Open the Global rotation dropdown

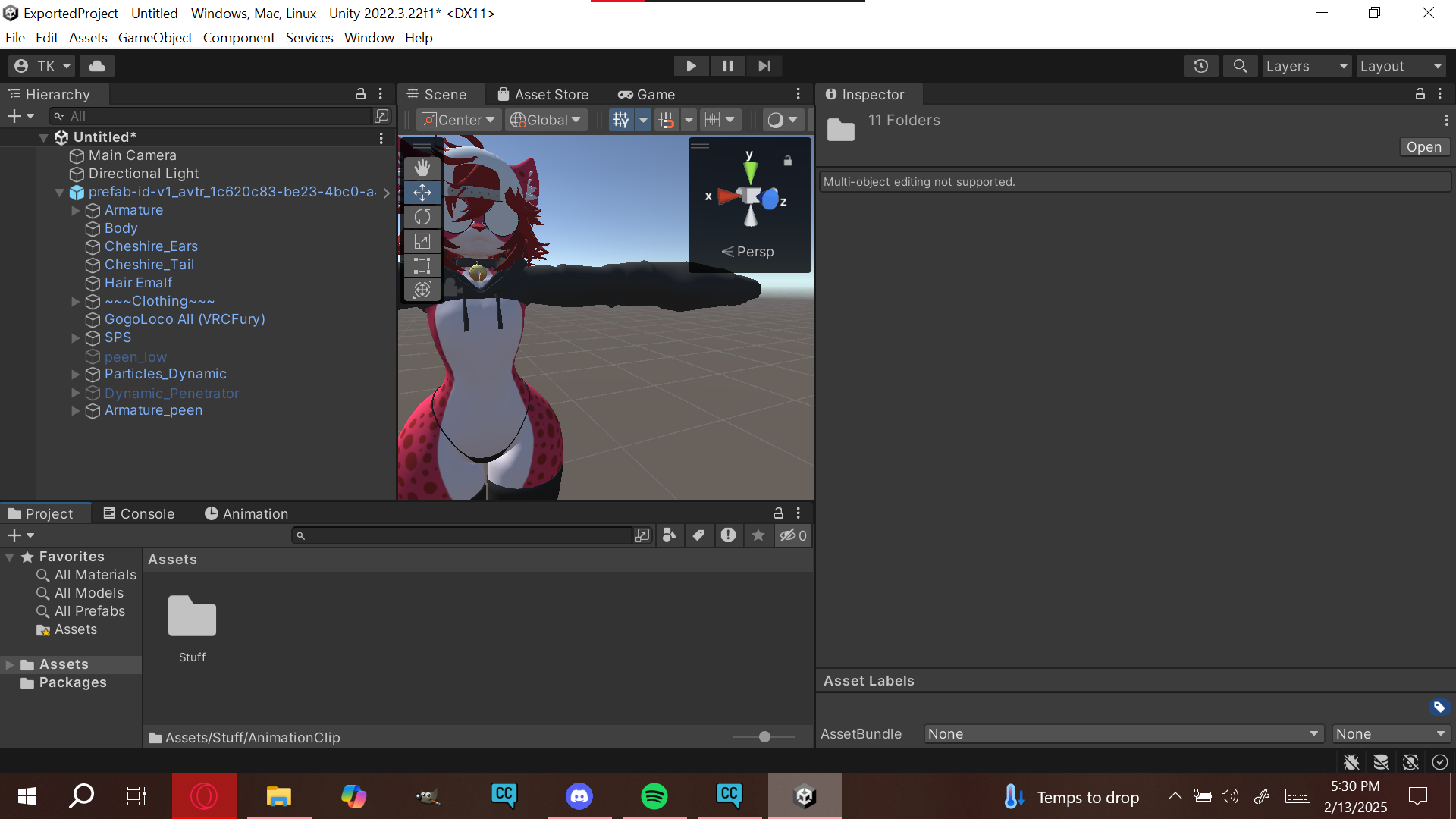click(x=546, y=120)
